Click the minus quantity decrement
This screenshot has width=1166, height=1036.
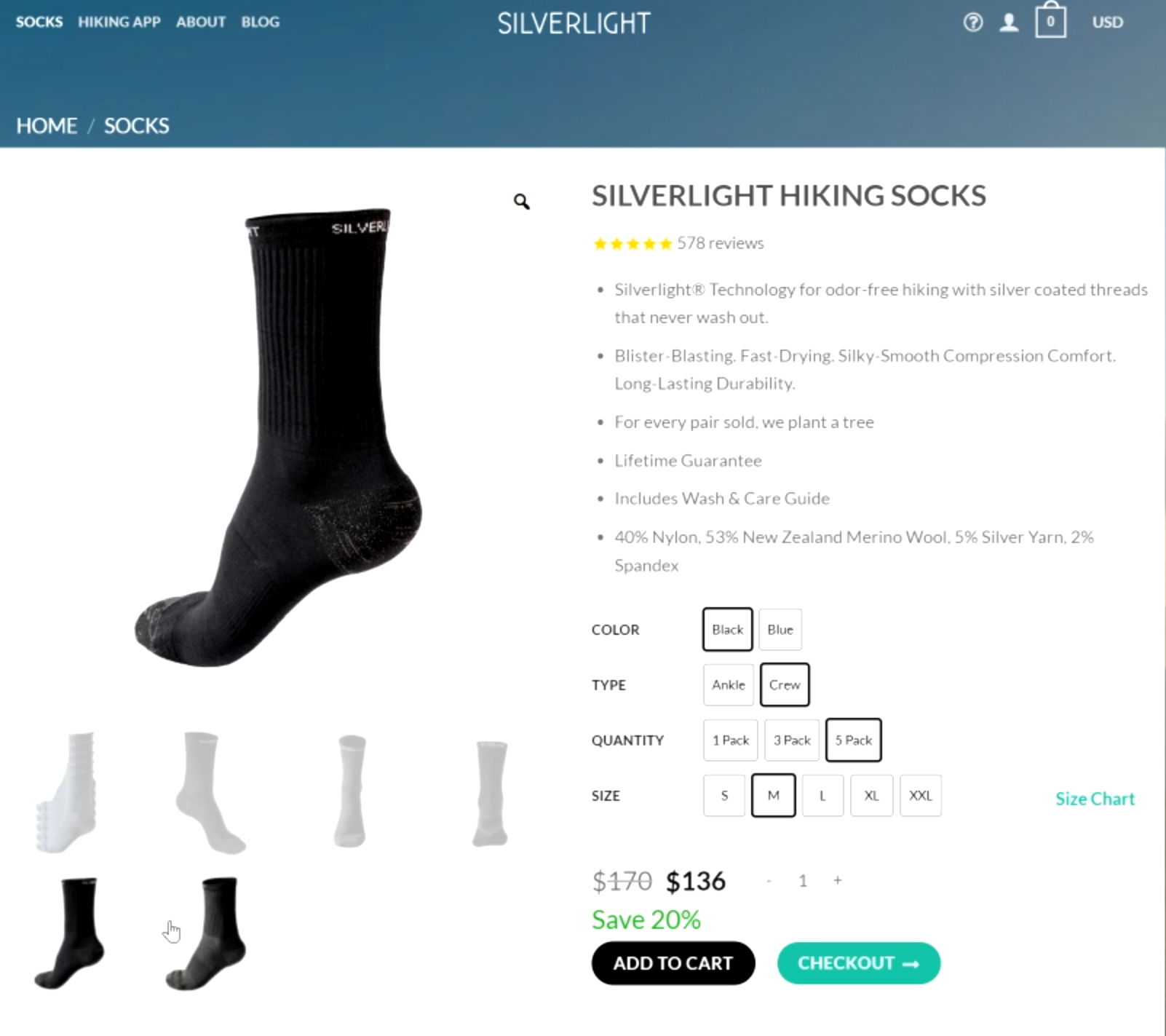pyautogui.click(x=769, y=880)
